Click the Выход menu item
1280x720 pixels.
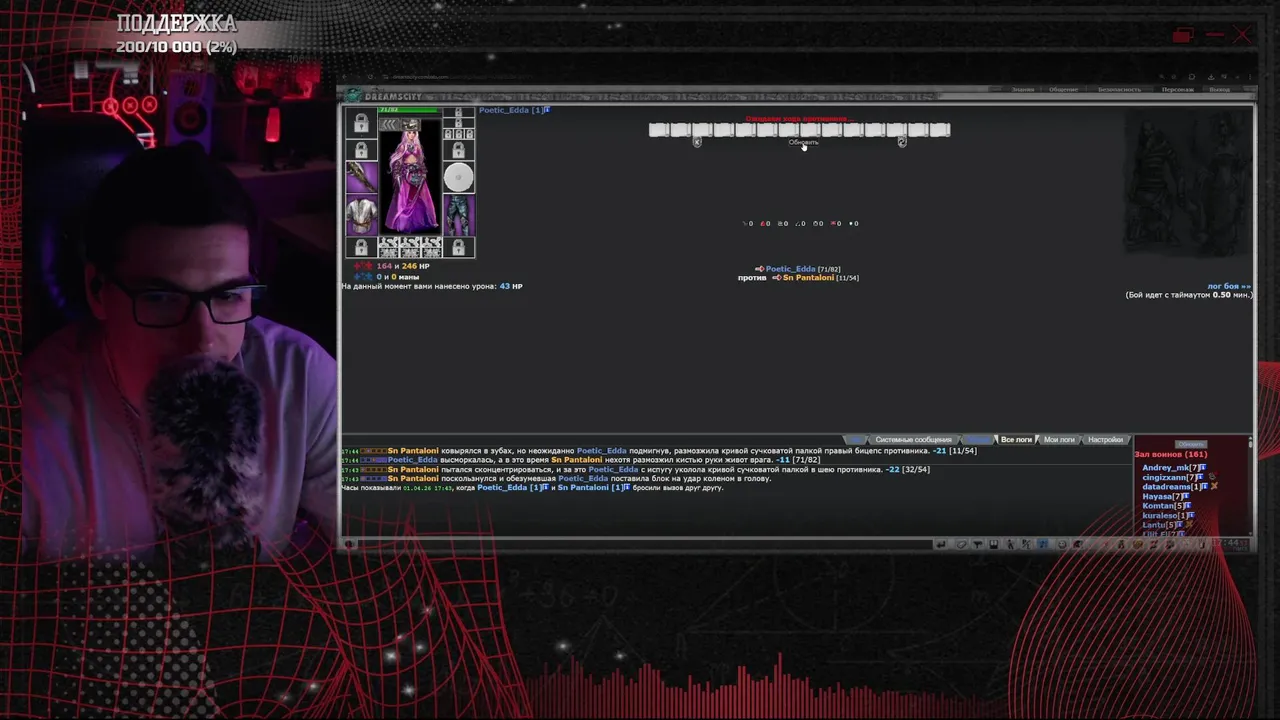pyautogui.click(x=1219, y=89)
